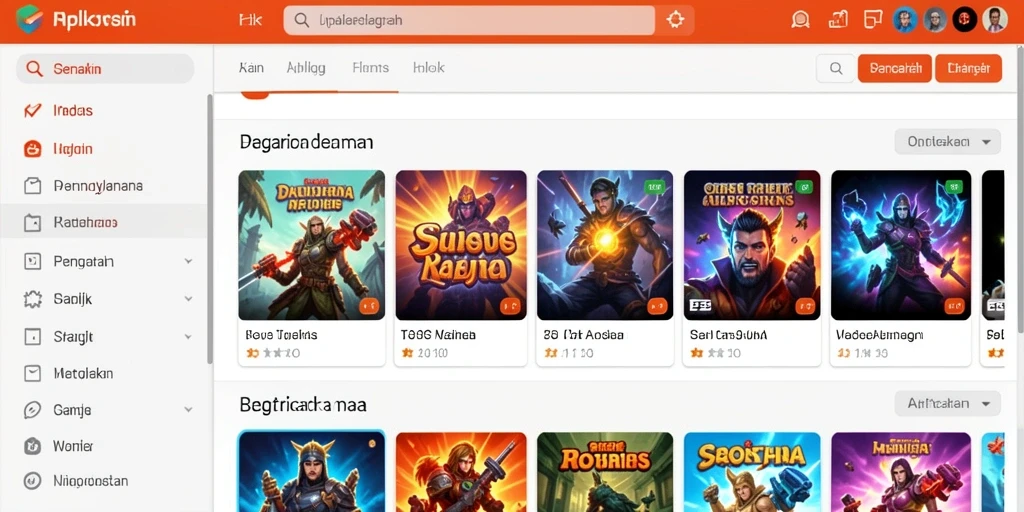Click the Pengatah sidebar icon
Image resolution: width=1024 pixels, height=512 pixels.
pyautogui.click(x=32, y=261)
